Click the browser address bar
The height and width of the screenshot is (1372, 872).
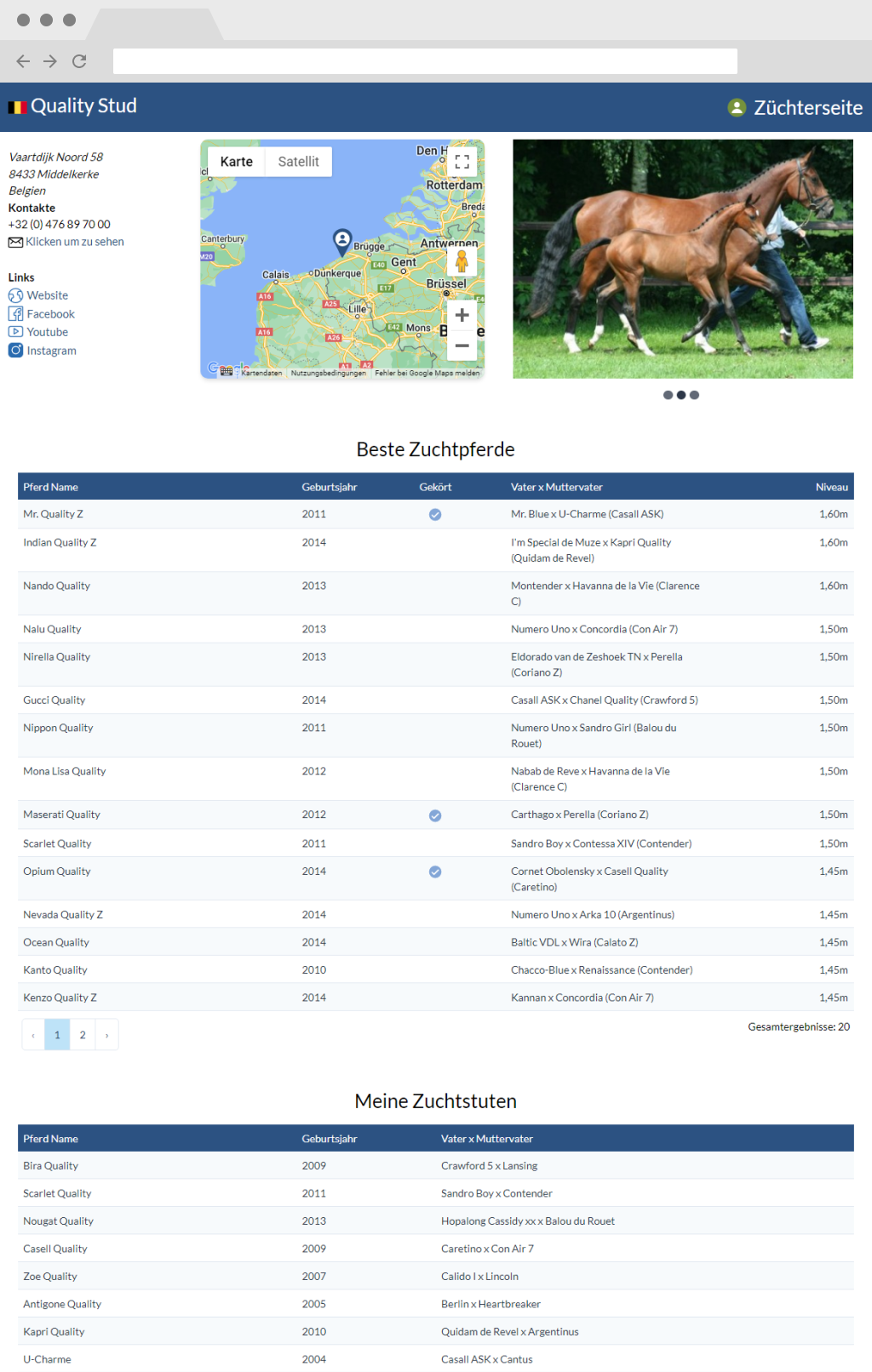[425, 61]
